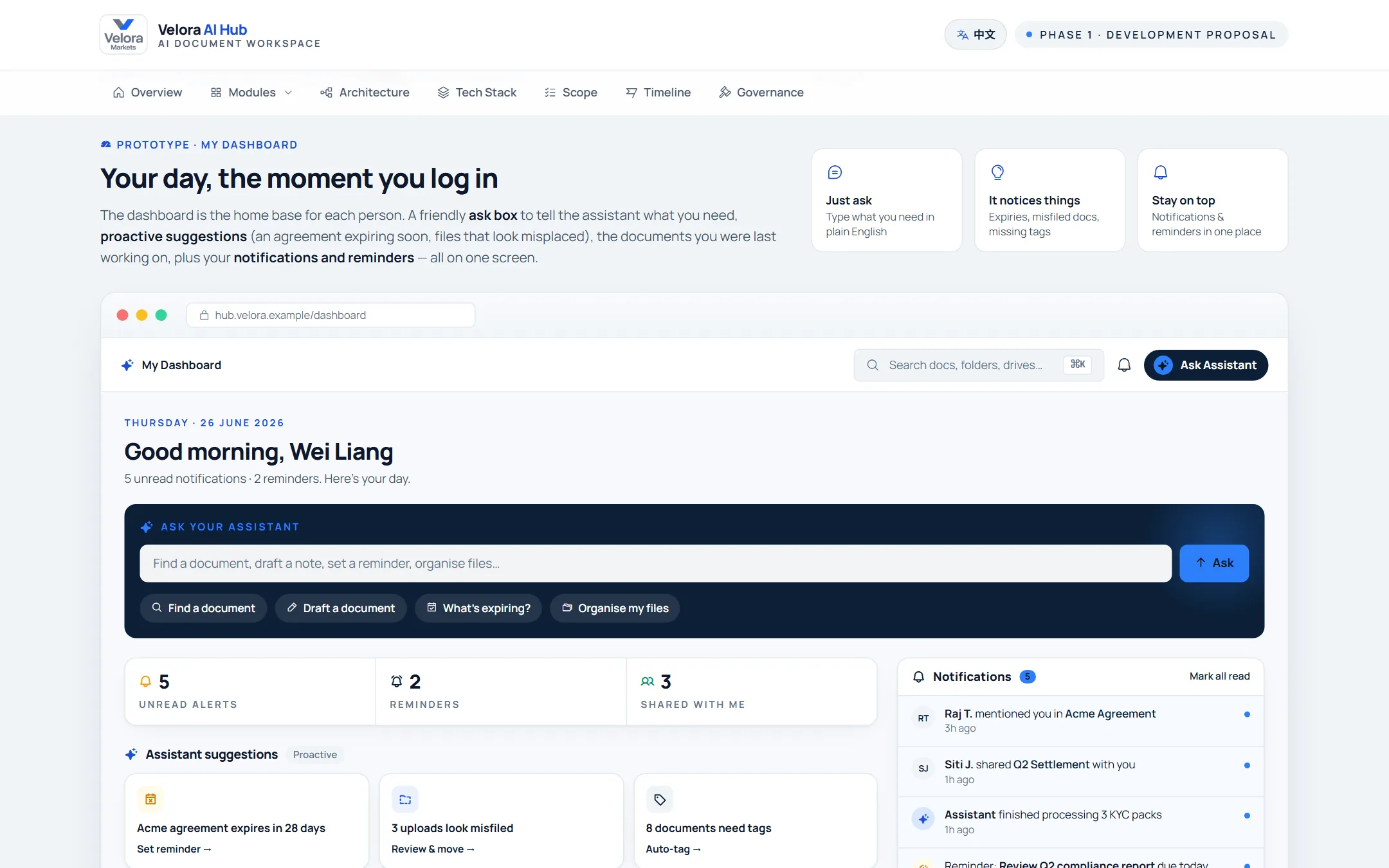
Task: Open the Just ask feature card
Action: [x=887, y=201]
